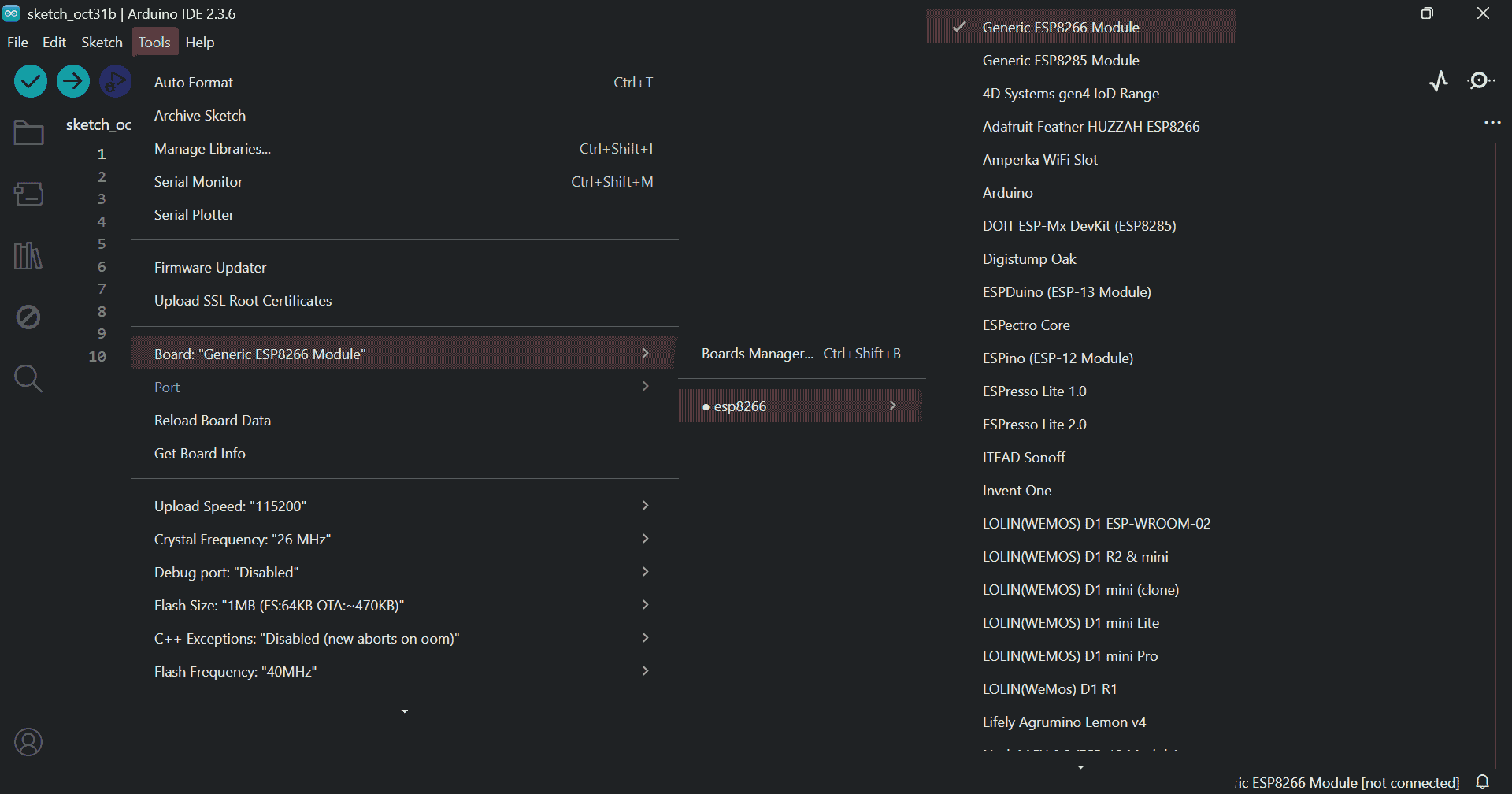Open the Sketch menu in menu bar
Viewport: 1512px width, 794px height.
(102, 43)
